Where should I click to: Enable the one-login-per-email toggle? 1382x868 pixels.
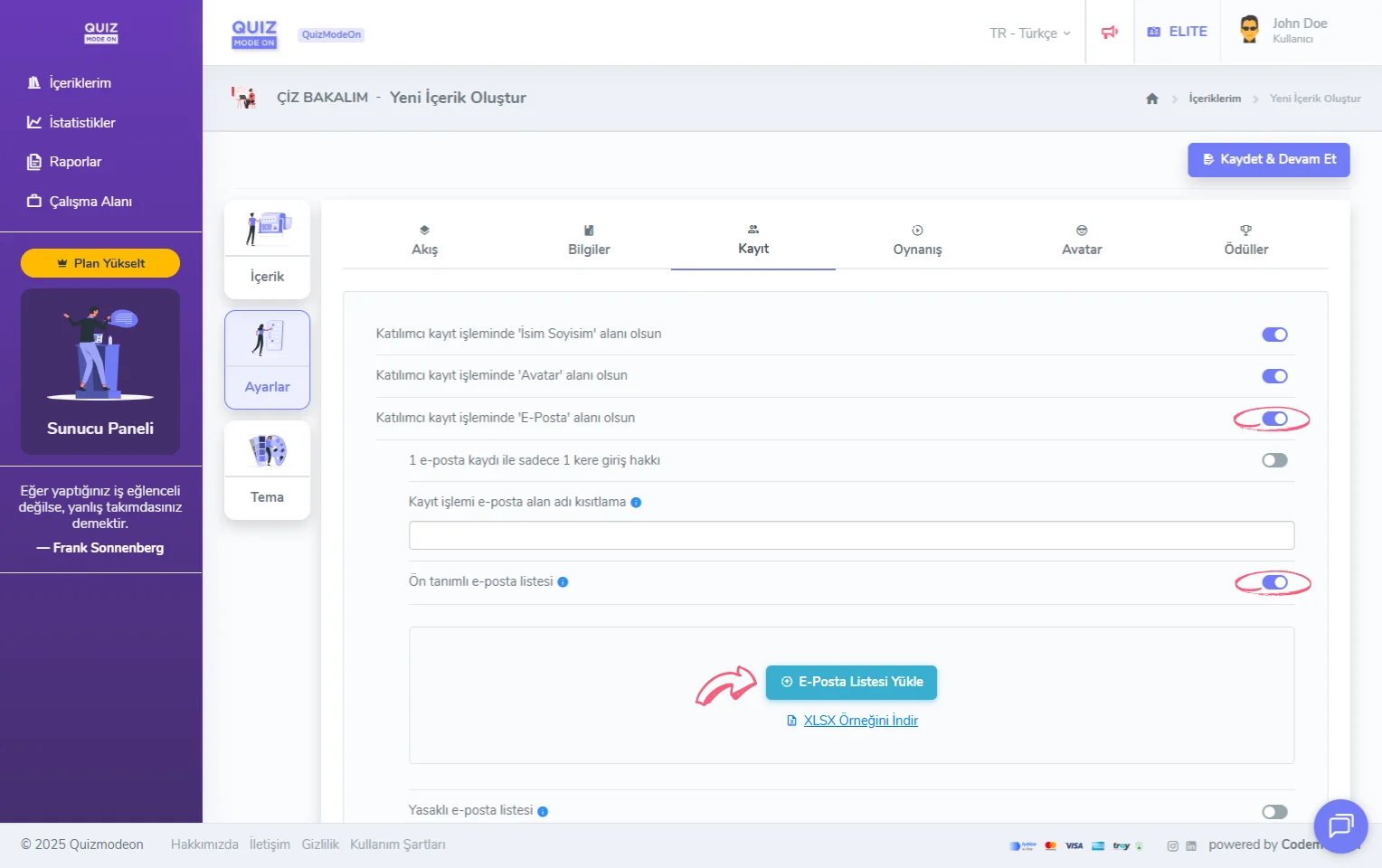[x=1274, y=460]
